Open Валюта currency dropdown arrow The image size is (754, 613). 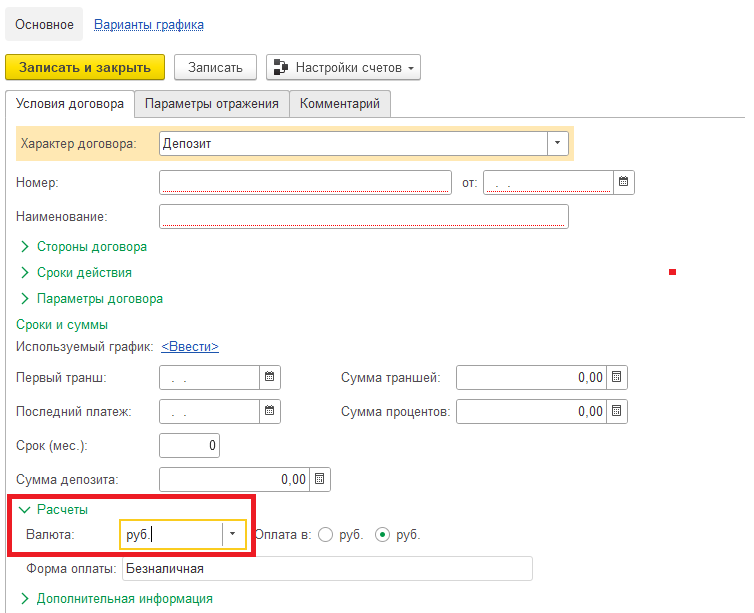(x=233, y=534)
